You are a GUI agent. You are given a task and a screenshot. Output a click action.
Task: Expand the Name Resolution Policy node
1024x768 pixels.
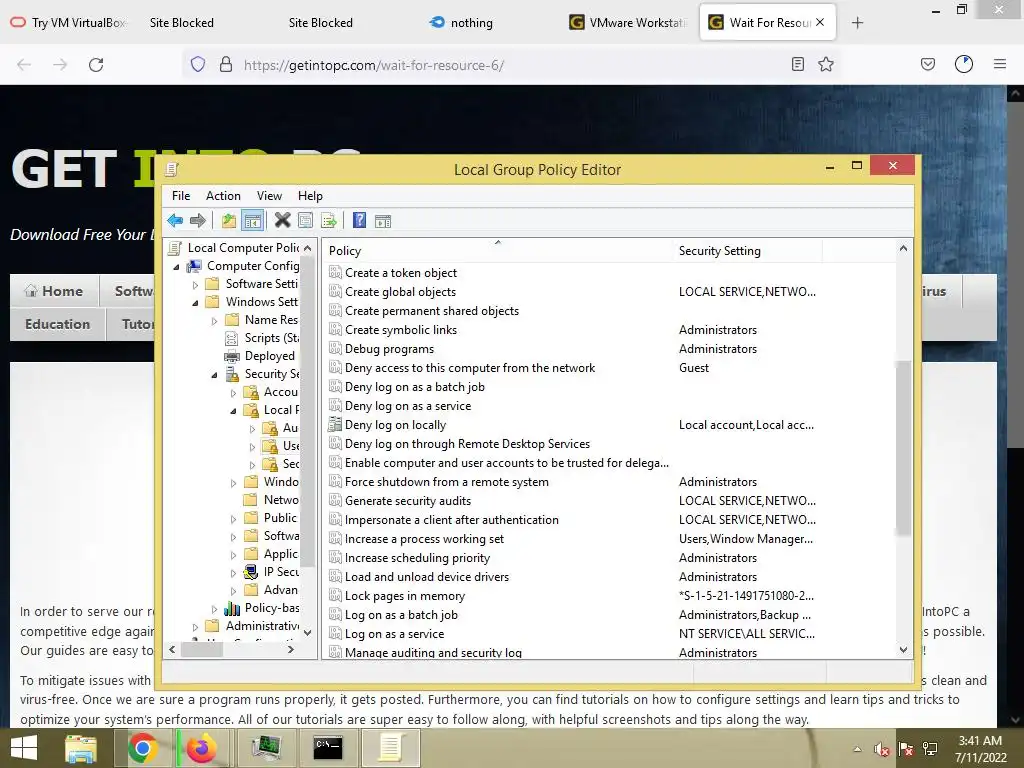pos(214,321)
